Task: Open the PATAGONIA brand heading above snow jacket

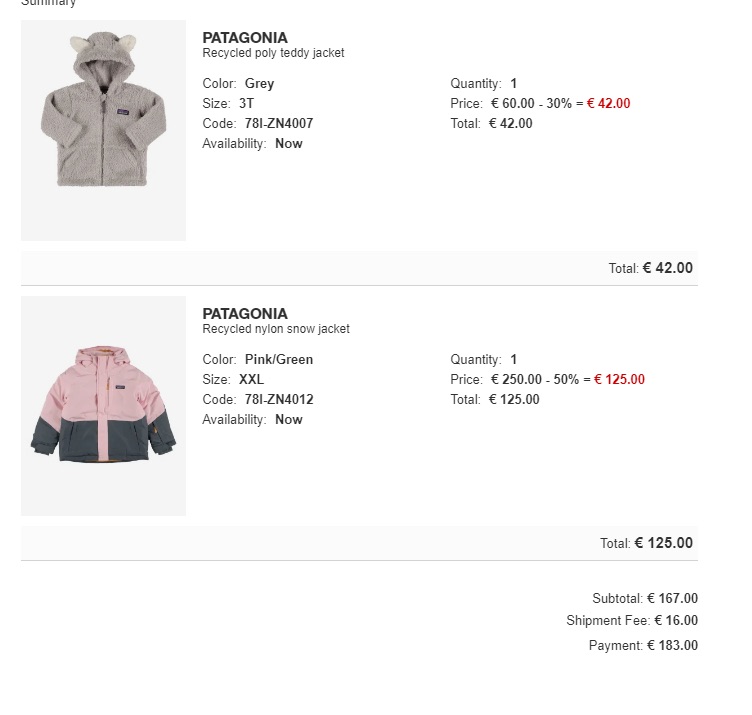Action: click(245, 314)
